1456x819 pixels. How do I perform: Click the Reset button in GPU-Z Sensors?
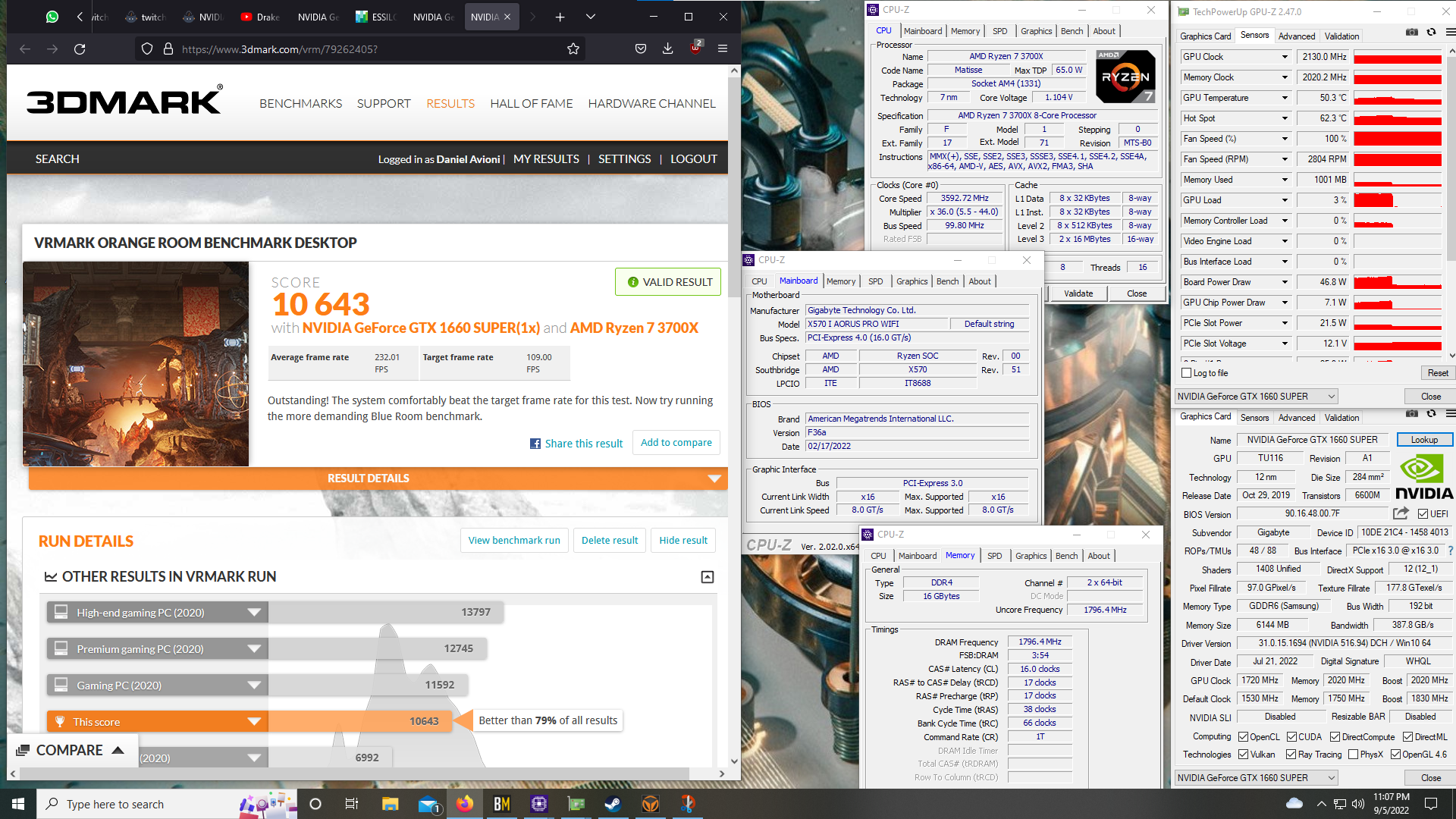click(1438, 373)
